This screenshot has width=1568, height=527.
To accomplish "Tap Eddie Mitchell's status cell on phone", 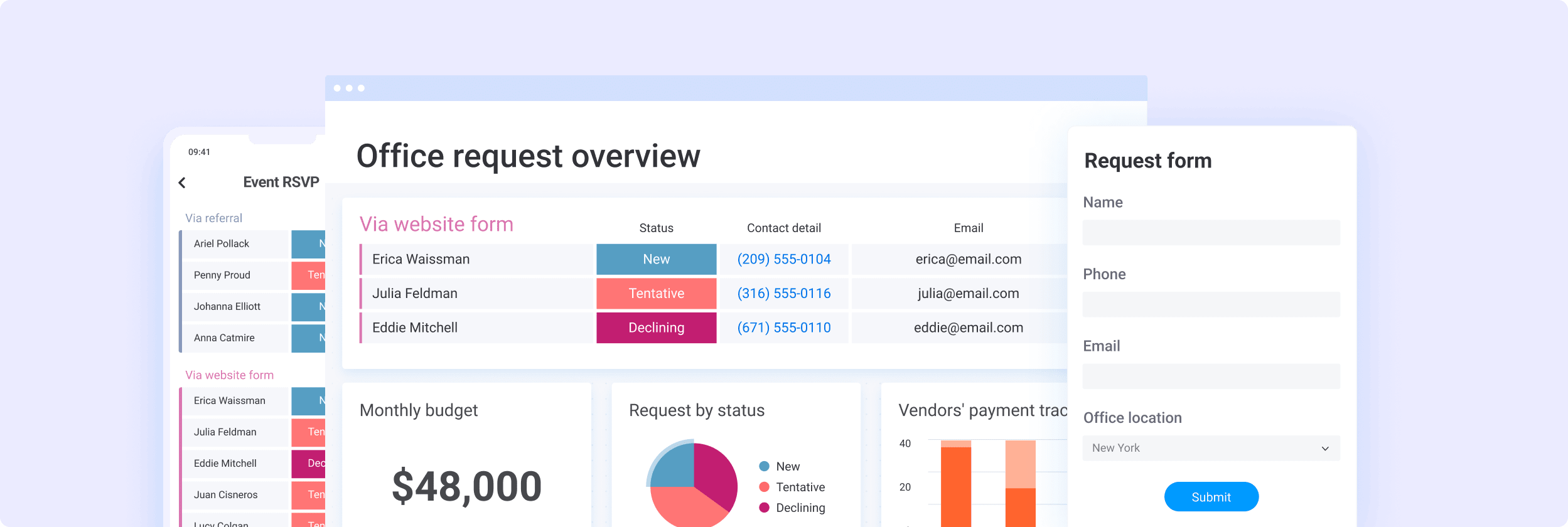I will pyautogui.click(x=308, y=463).
